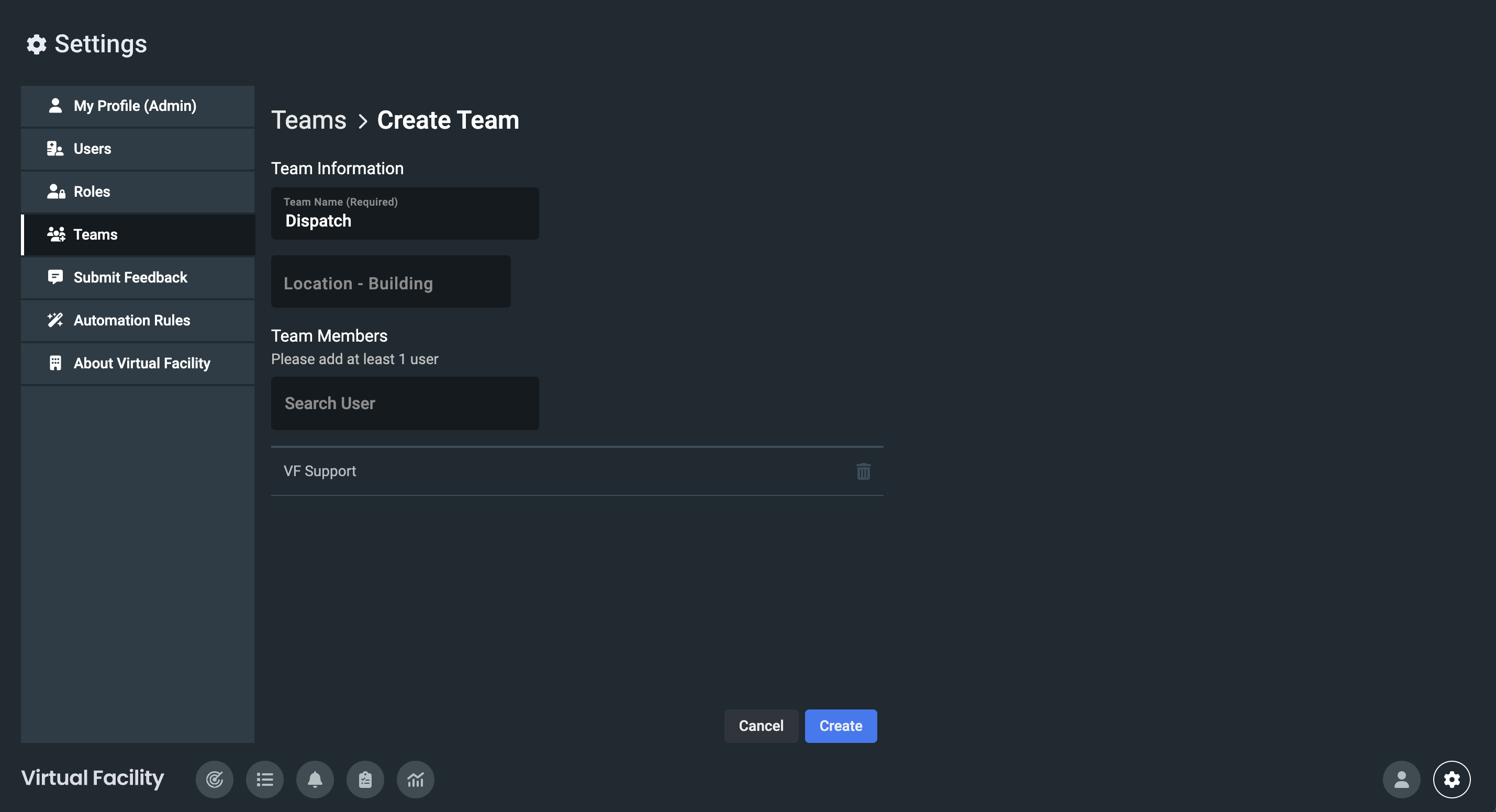Cancel team creation
This screenshot has width=1496, height=812.
[760, 726]
